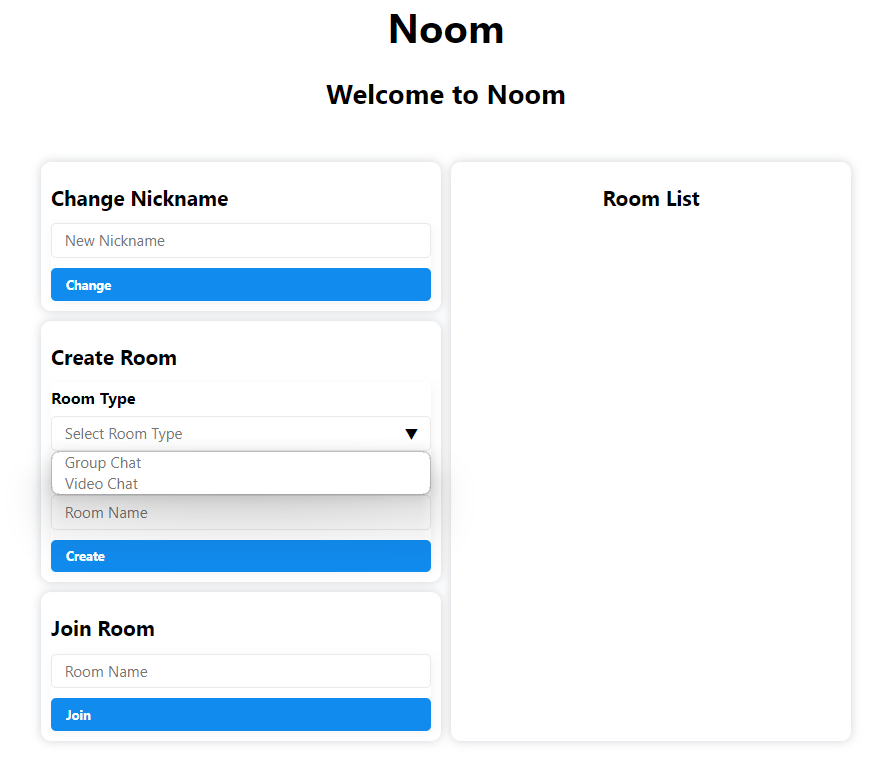Click the Room Type label
Image resolution: width=890 pixels, height=760 pixels.
[x=93, y=399]
